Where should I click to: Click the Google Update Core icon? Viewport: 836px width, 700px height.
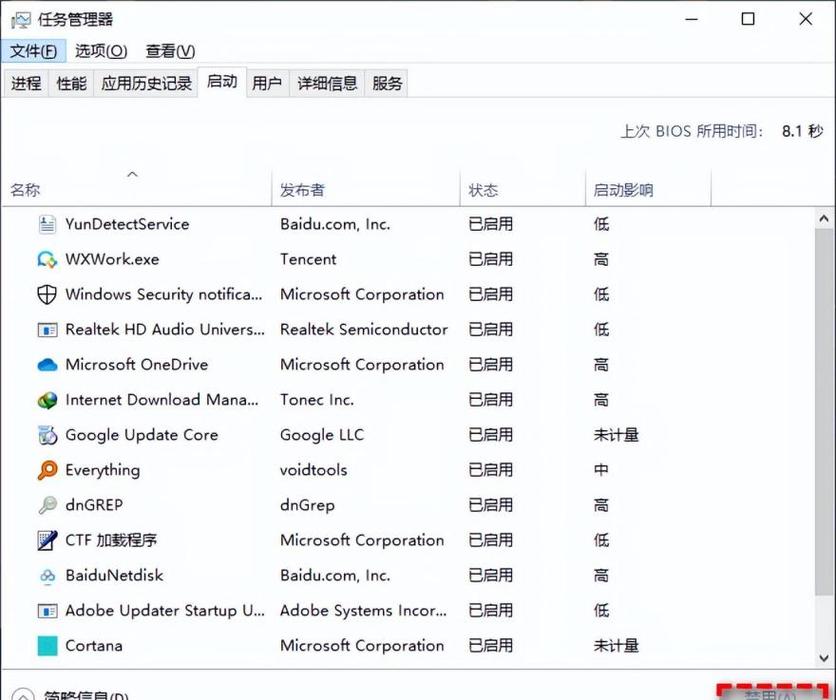point(45,434)
